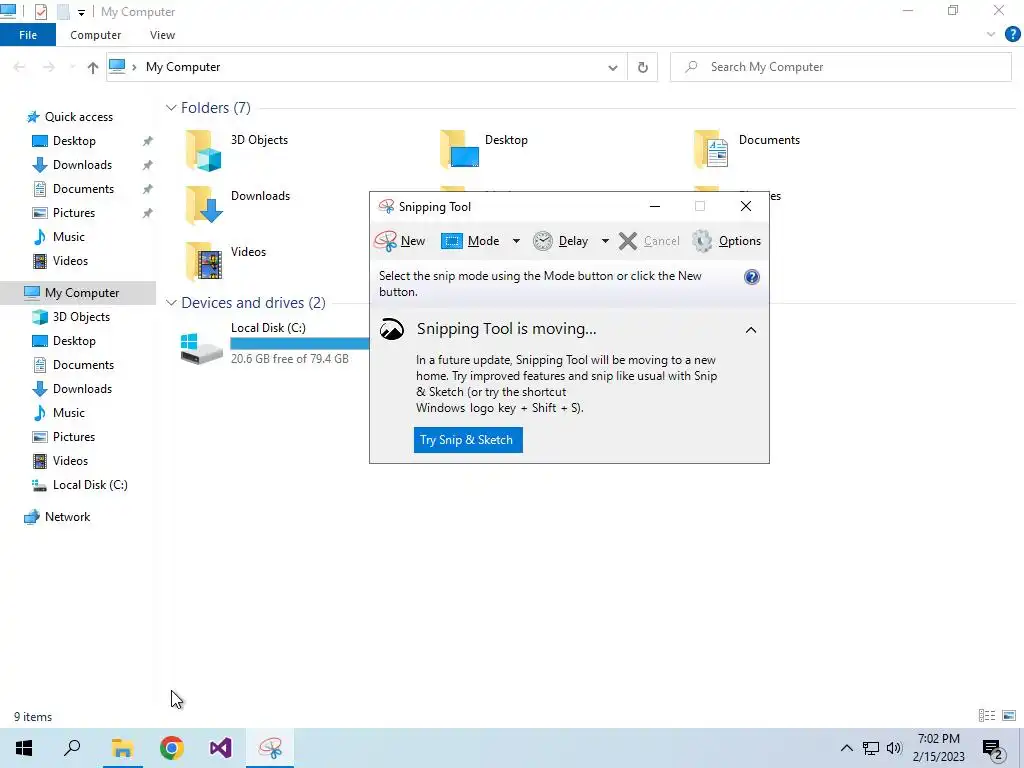Click Try Snip & Sketch button
Viewport: 1024px width, 768px height.
468,440
